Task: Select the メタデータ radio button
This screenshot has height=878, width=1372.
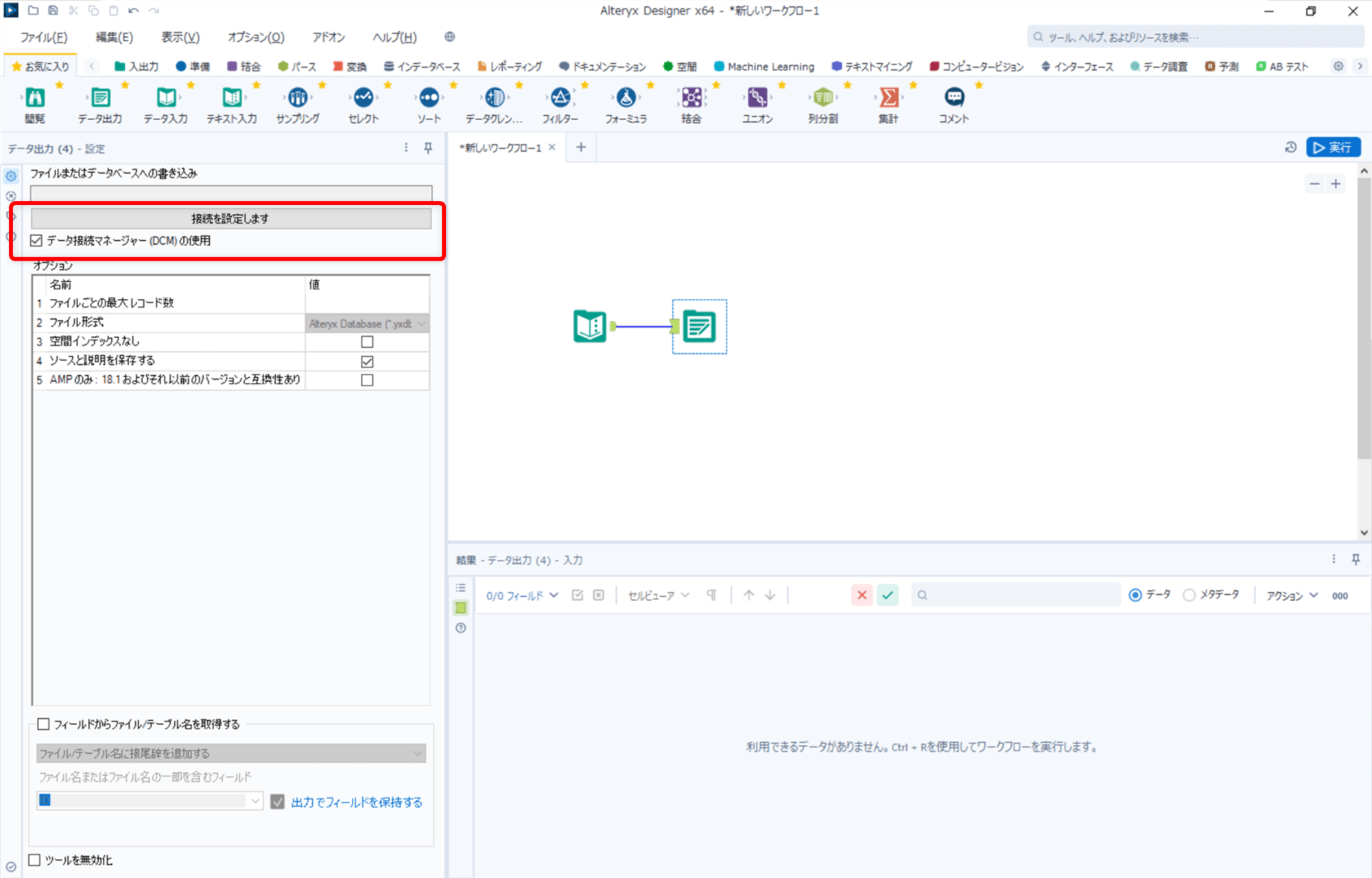Action: [x=1189, y=595]
